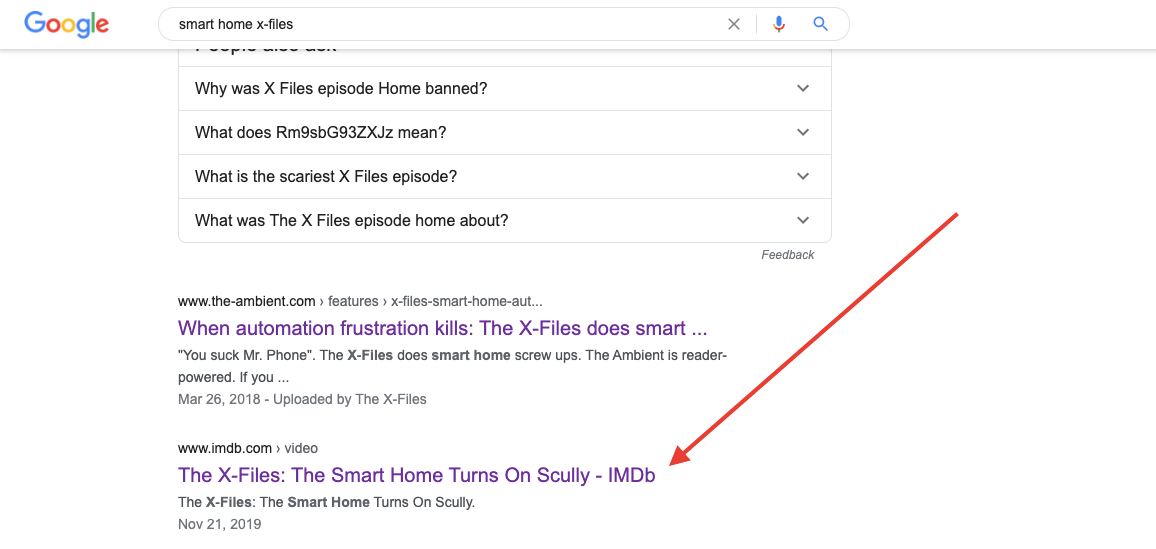Image resolution: width=1156 pixels, height=549 pixels.
Task: Click the 'Mar 26, 2018 - Uploaded by The X-Files' text
Action: (x=302, y=399)
